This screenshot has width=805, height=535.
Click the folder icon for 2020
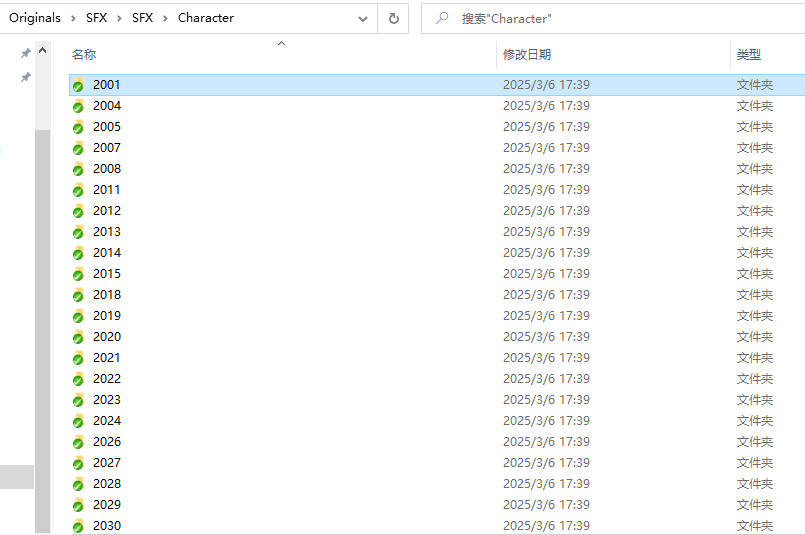point(78,338)
